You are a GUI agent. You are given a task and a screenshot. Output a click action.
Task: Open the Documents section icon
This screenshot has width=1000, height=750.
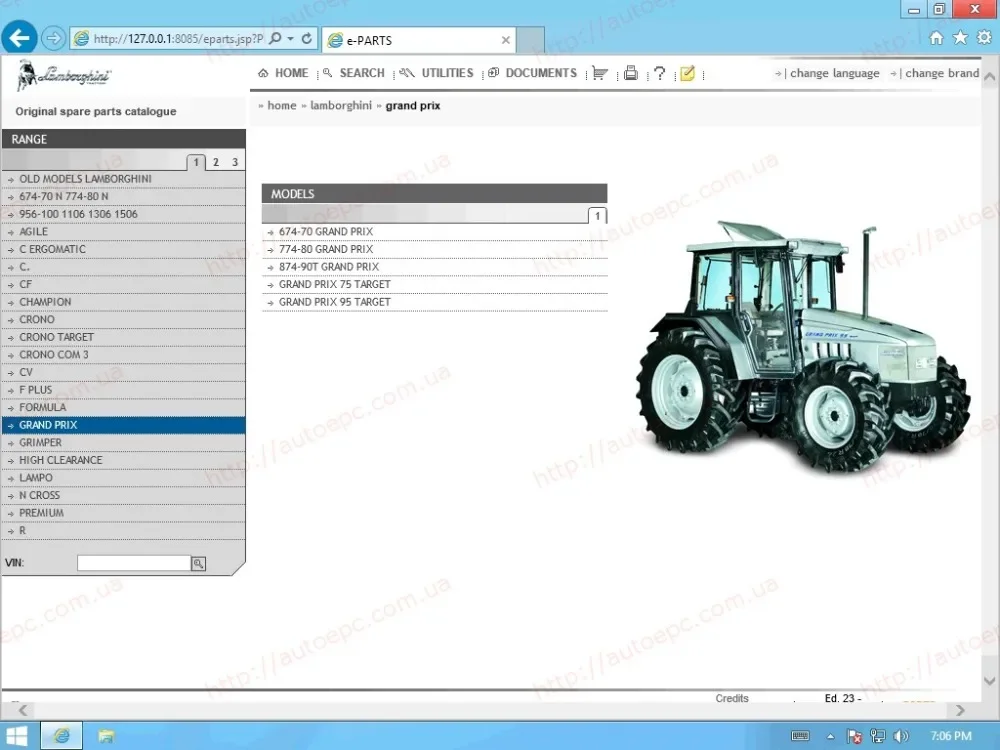(x=532, y=72)
